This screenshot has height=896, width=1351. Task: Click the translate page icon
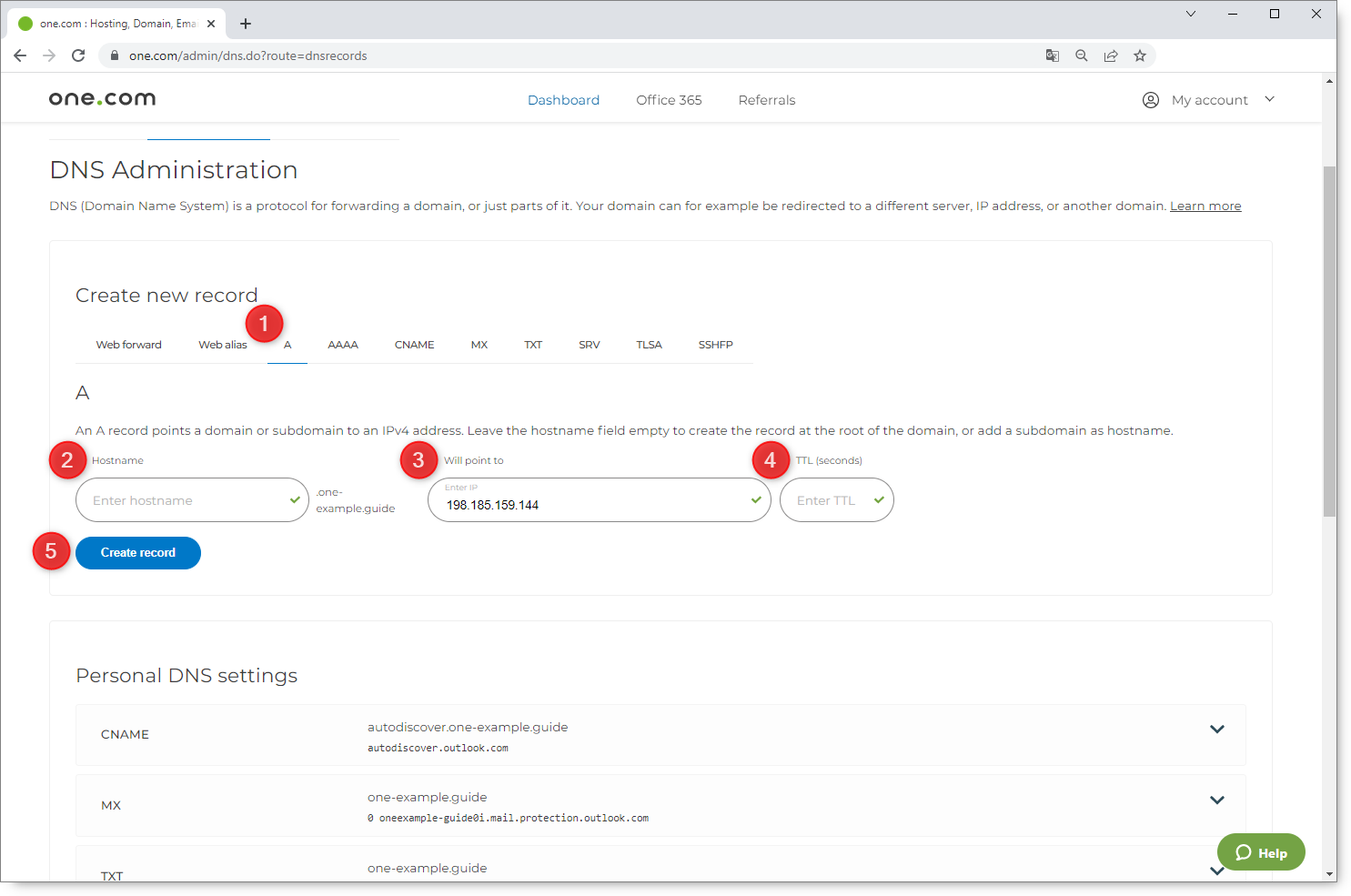(1052, 55)
